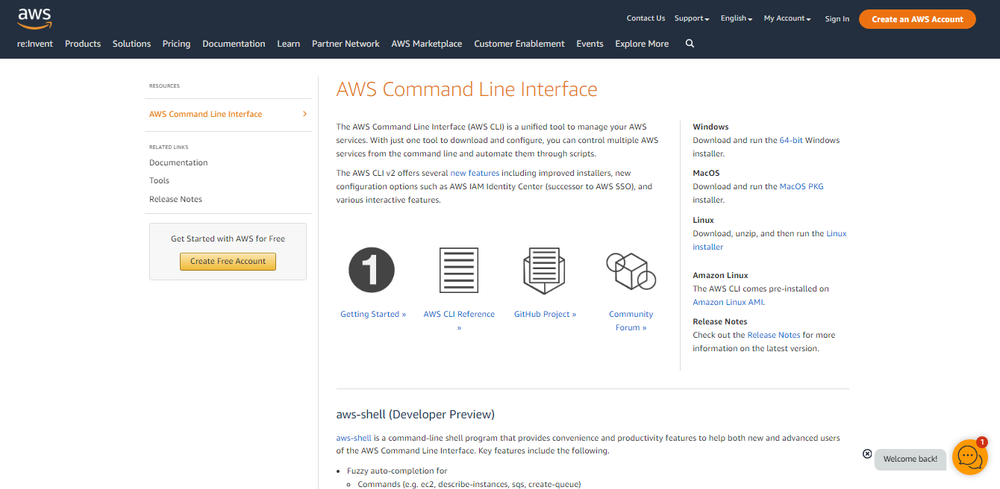This screenshot has width=1000, height=489.
Task: Open the Explore More menu
Action: (642, 43)
